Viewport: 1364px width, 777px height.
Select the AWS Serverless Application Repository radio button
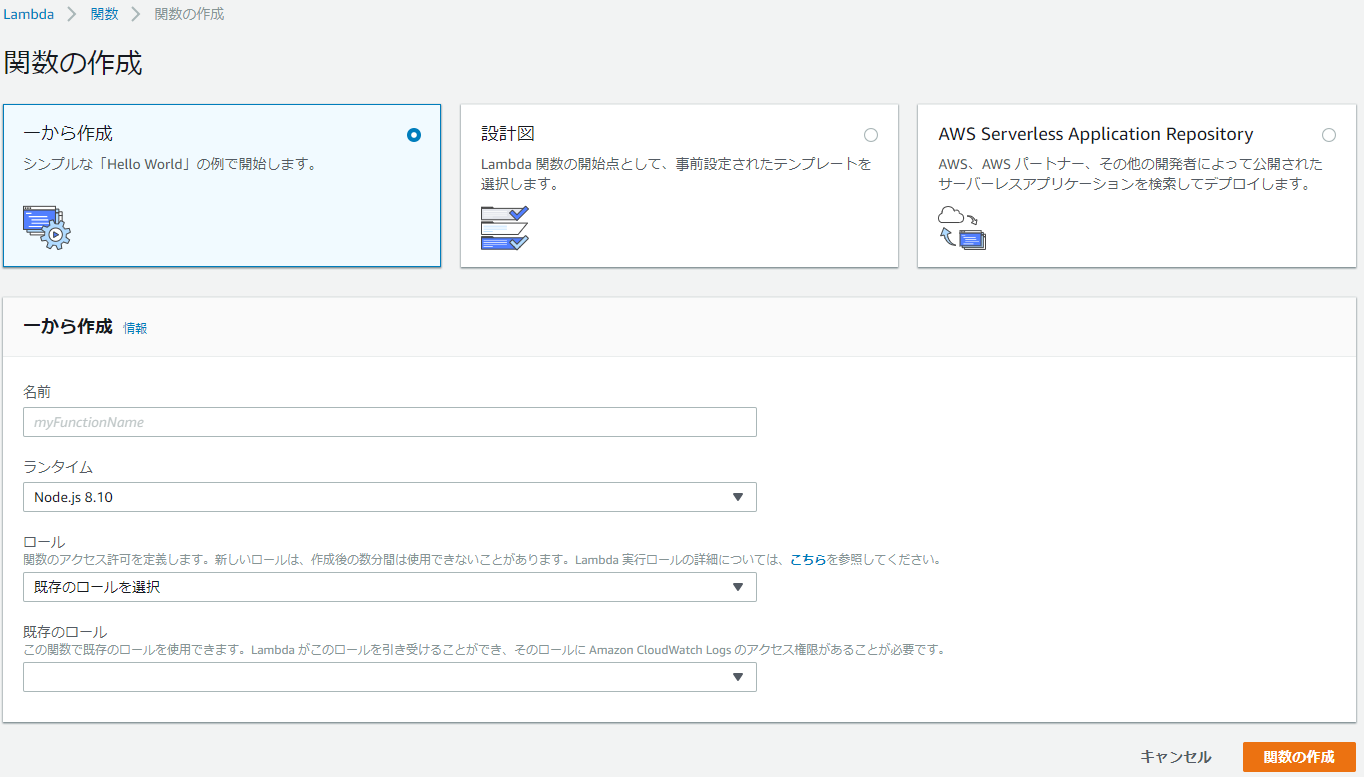[x=1329, y=135]
